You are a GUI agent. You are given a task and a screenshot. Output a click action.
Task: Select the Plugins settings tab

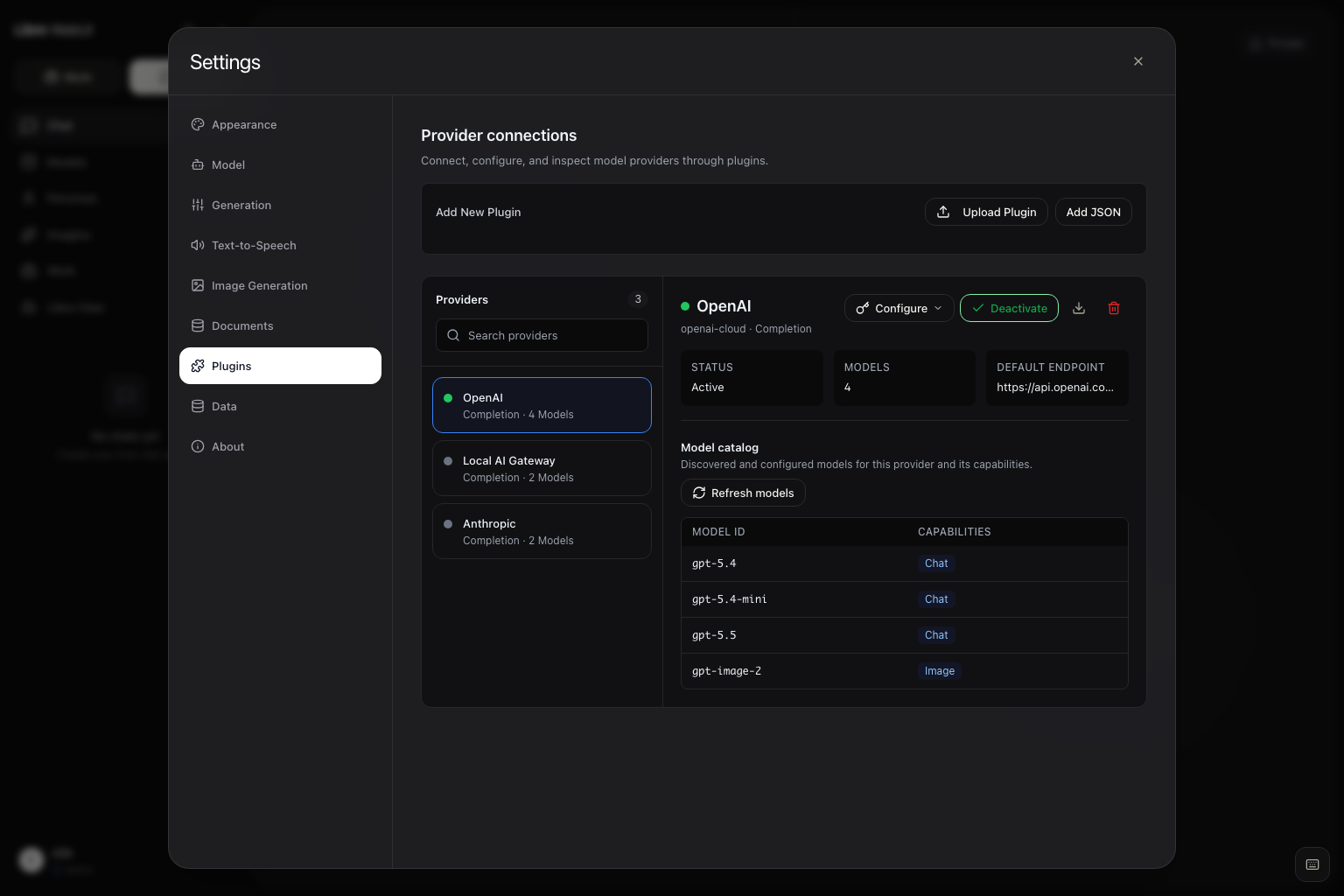tap(280, 366)
